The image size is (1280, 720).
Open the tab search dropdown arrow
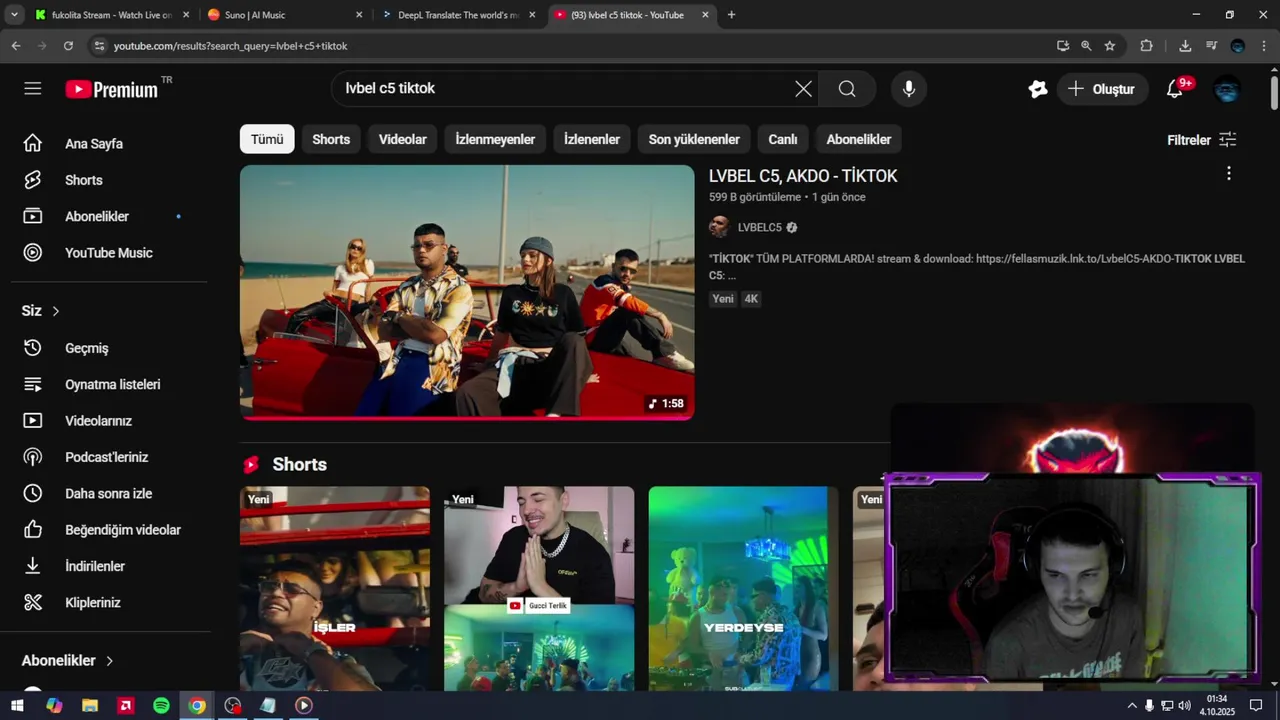pos(14,15)
